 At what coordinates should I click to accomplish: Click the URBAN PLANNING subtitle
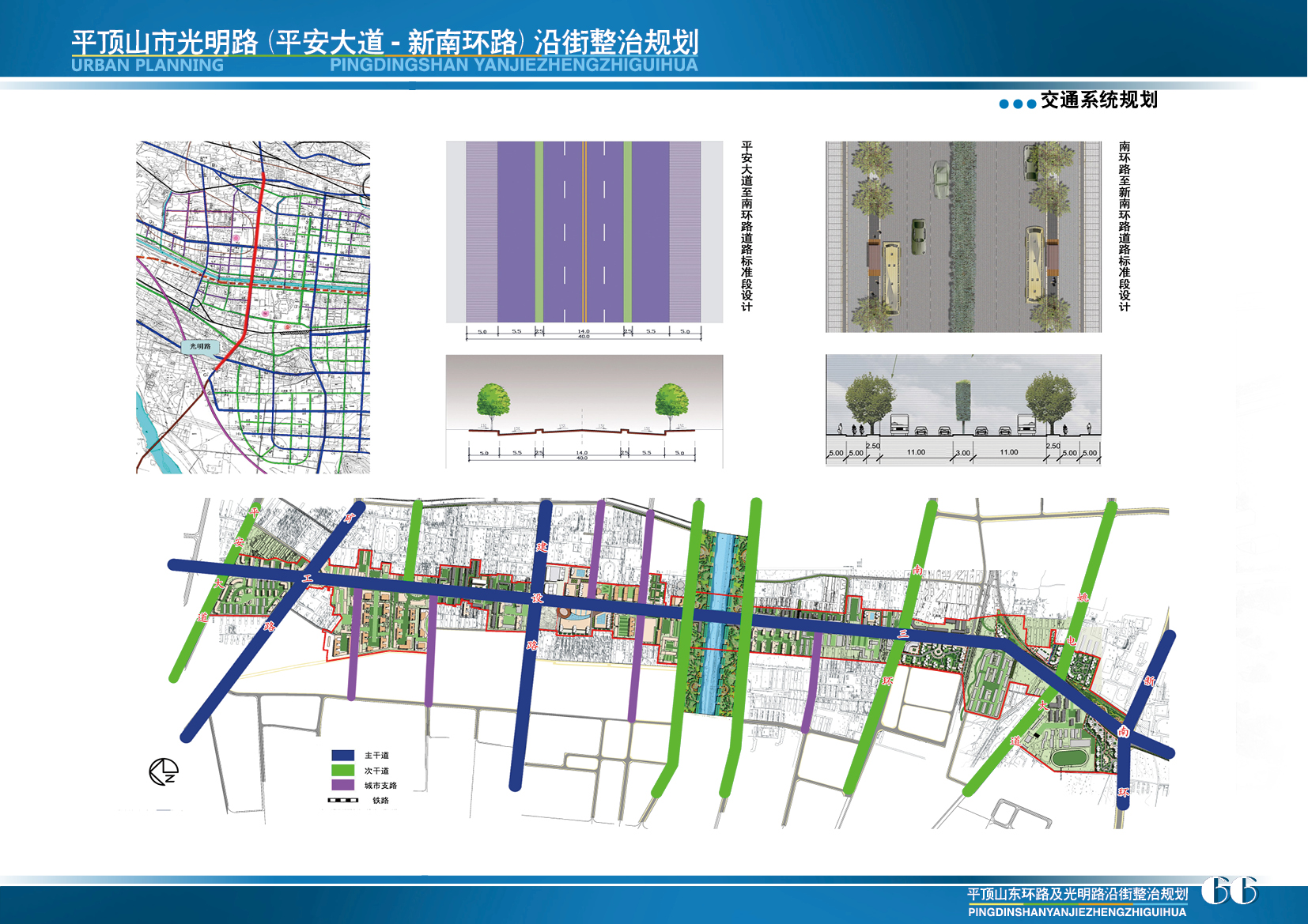pyautogui.click(x=148, y=66)
